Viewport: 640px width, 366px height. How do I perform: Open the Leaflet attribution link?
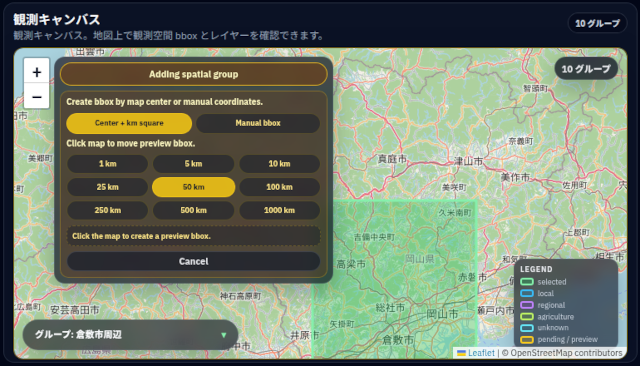point(481,353)
